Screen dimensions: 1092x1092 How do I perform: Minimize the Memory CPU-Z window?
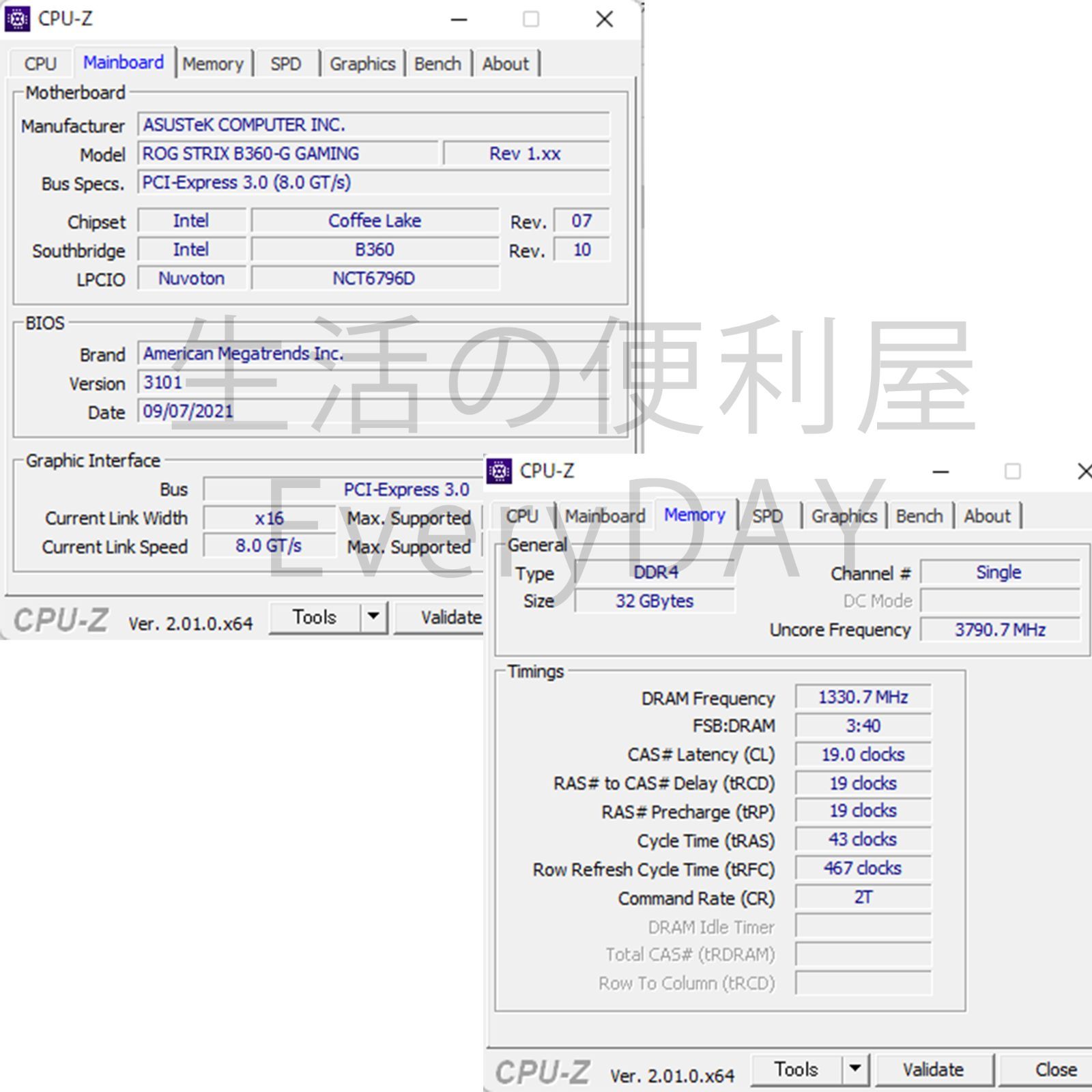tap(941, 472)
